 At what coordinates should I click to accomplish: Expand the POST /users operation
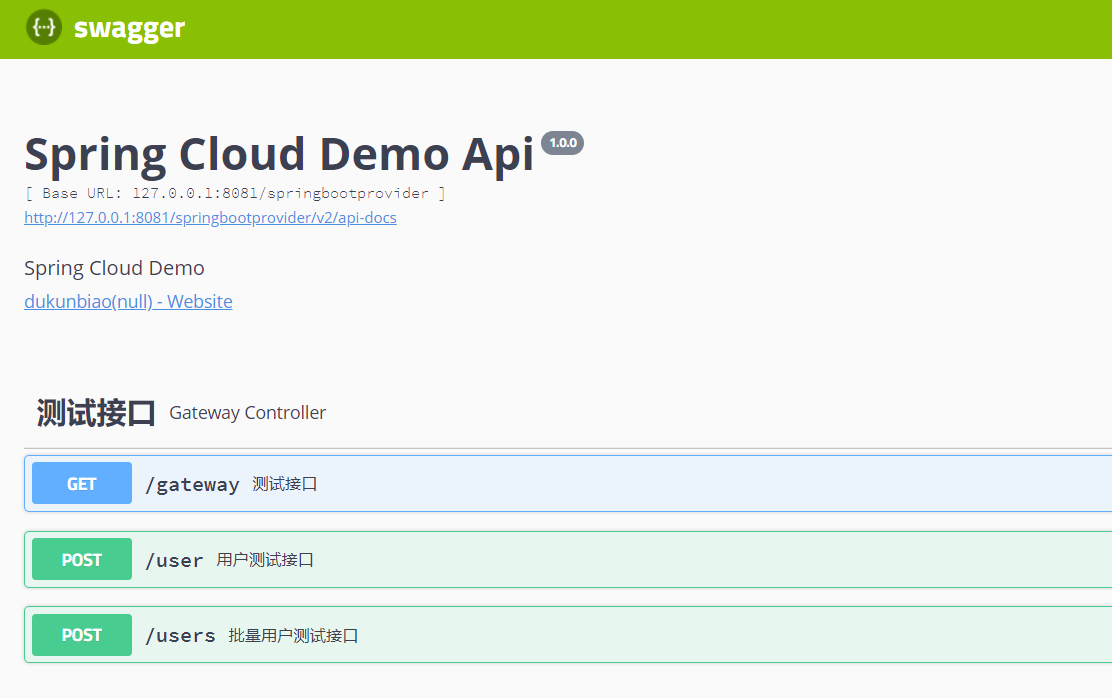click(x=568, y=635)
